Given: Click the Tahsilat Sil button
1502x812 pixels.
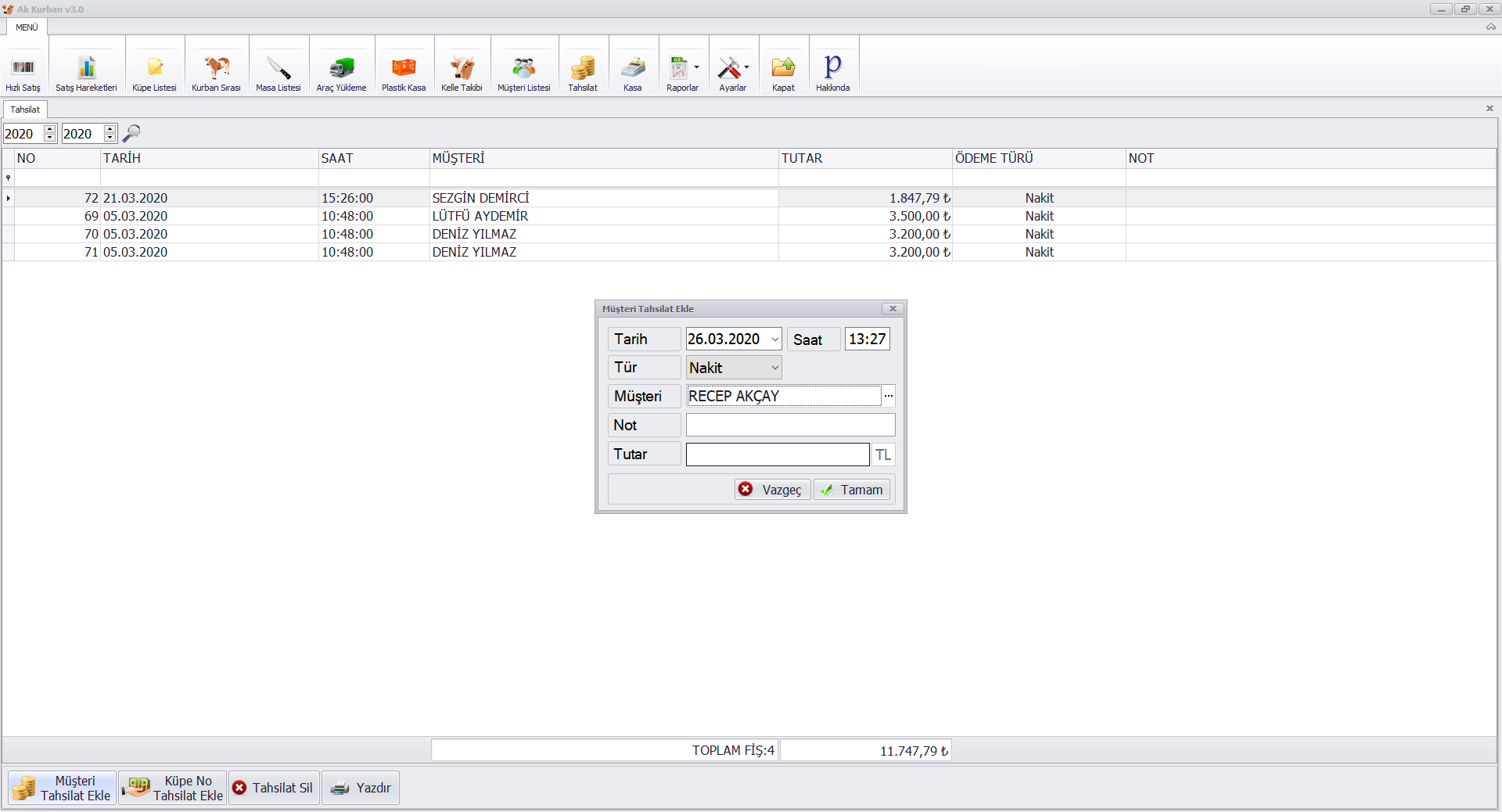Looking at the screenshot, I should [273, 788].
